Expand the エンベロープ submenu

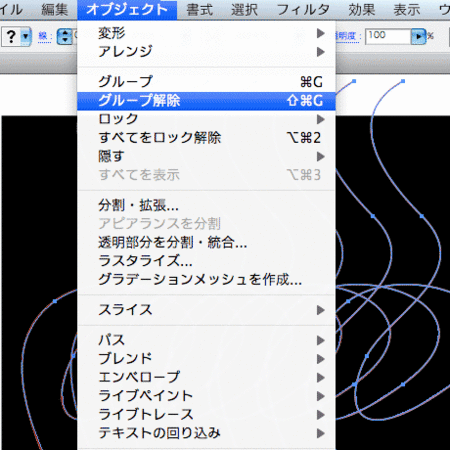206,377
